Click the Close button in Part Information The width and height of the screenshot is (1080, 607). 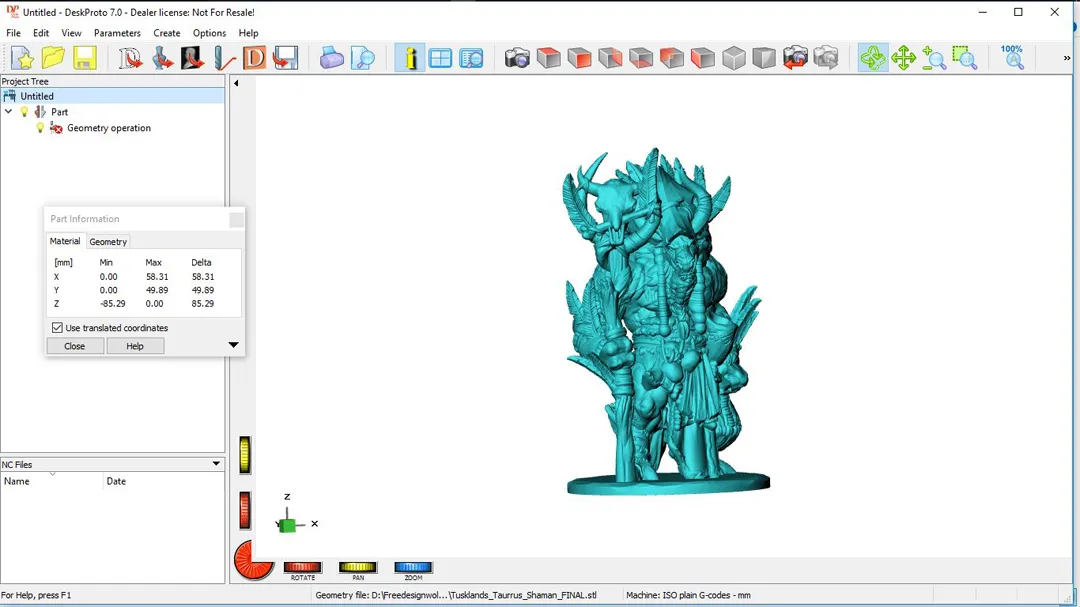coord(74,346)
